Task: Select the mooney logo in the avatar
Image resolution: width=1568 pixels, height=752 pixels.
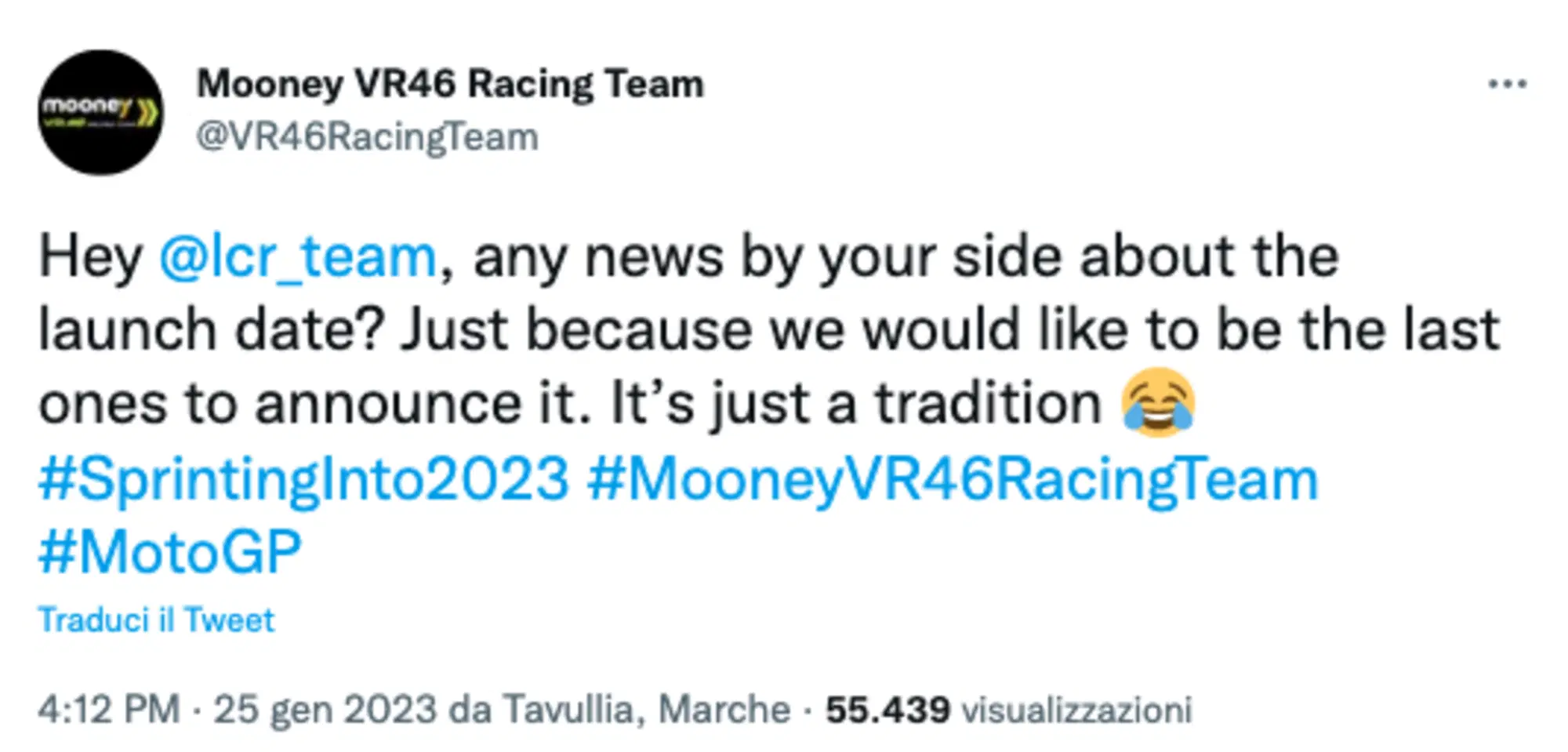Action: [86, 106]
